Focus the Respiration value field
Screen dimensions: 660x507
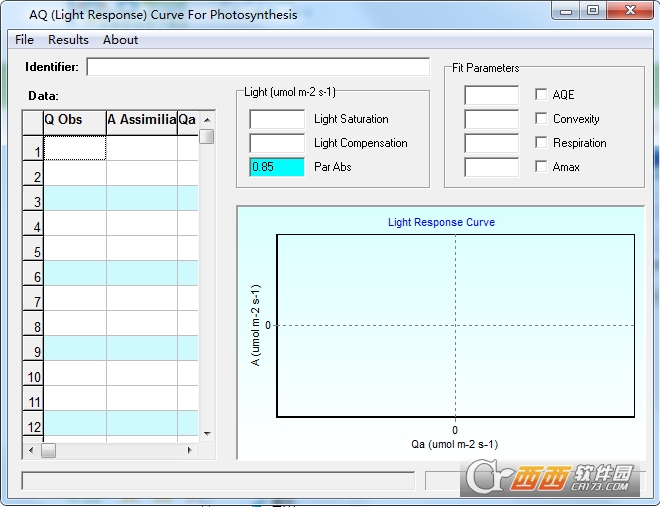point(492,143)
